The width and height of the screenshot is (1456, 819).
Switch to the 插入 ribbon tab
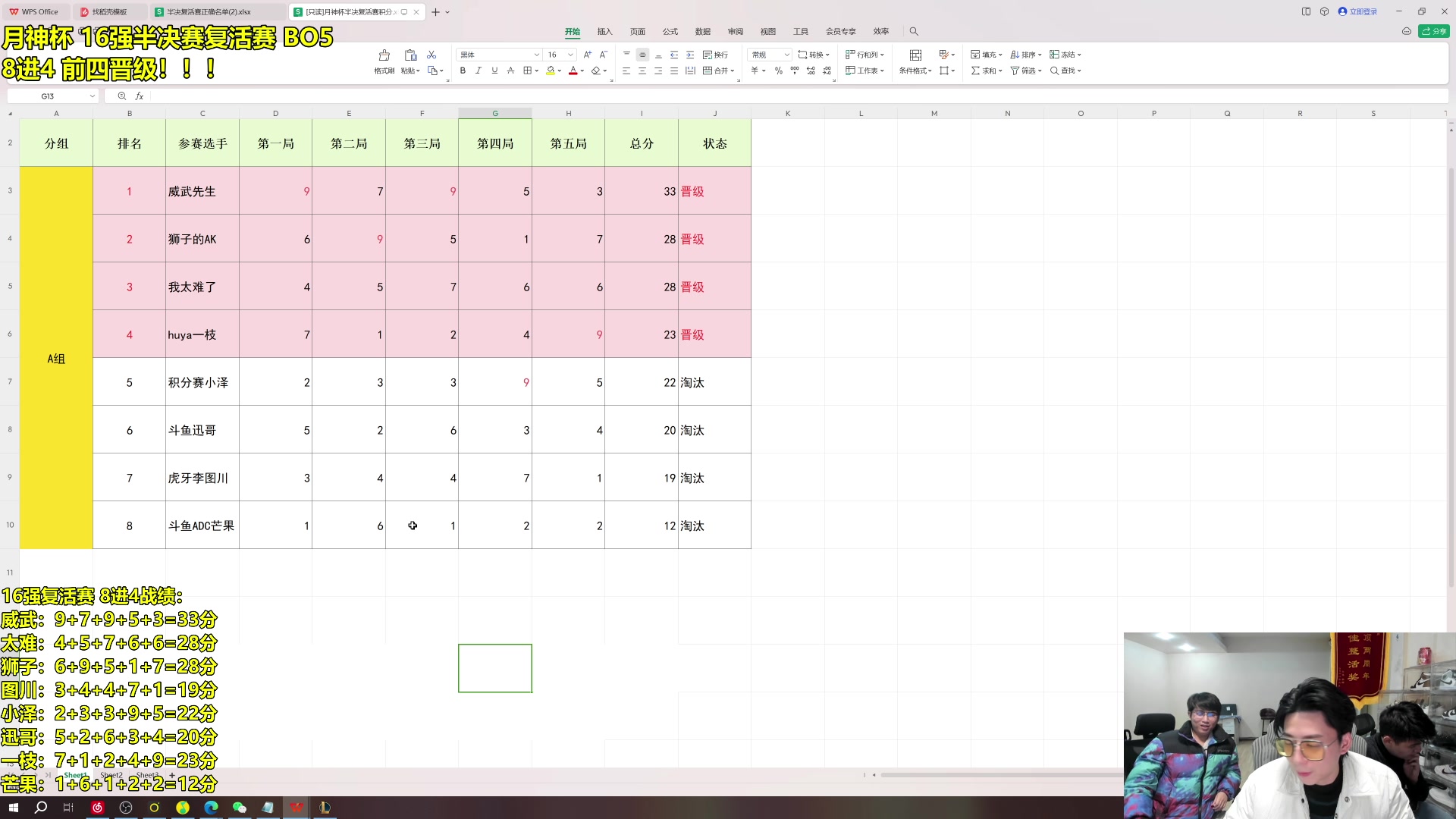coord(604,31)
